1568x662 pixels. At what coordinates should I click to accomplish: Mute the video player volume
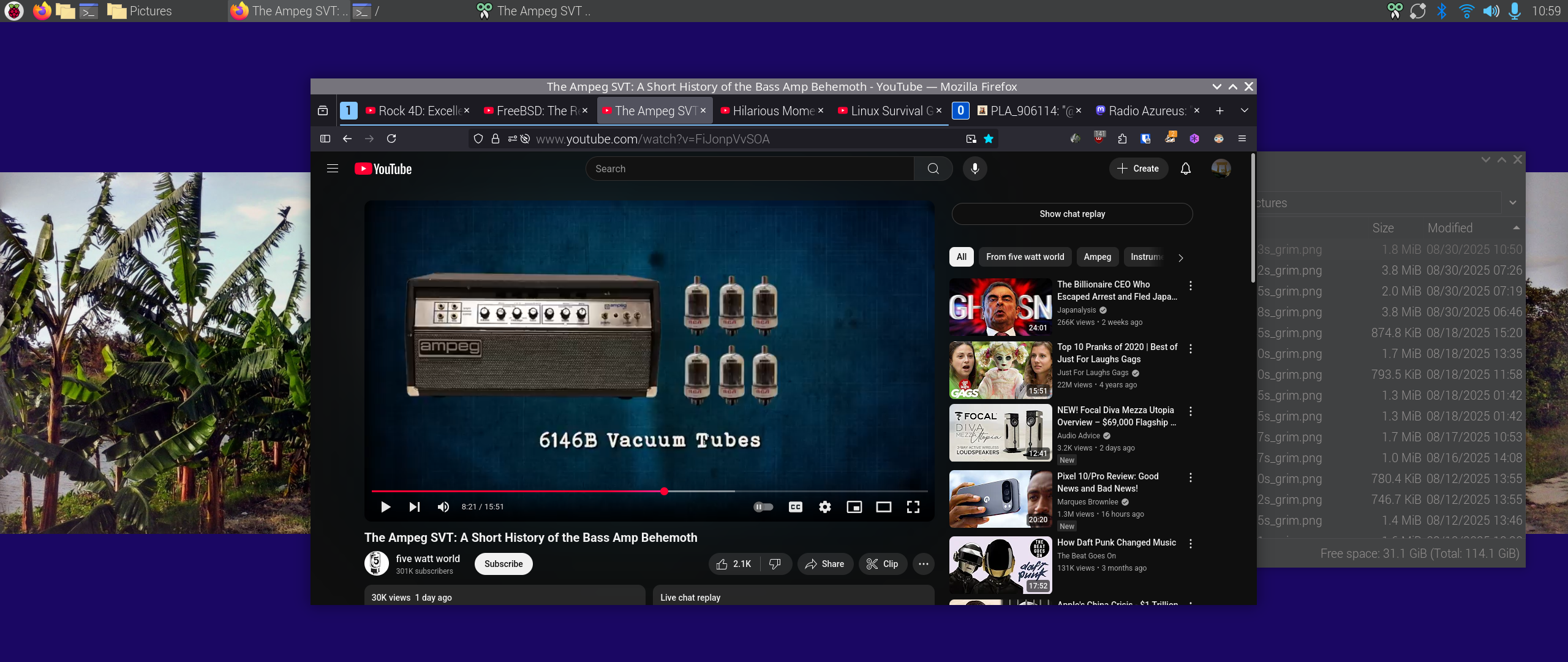[443, 507]
